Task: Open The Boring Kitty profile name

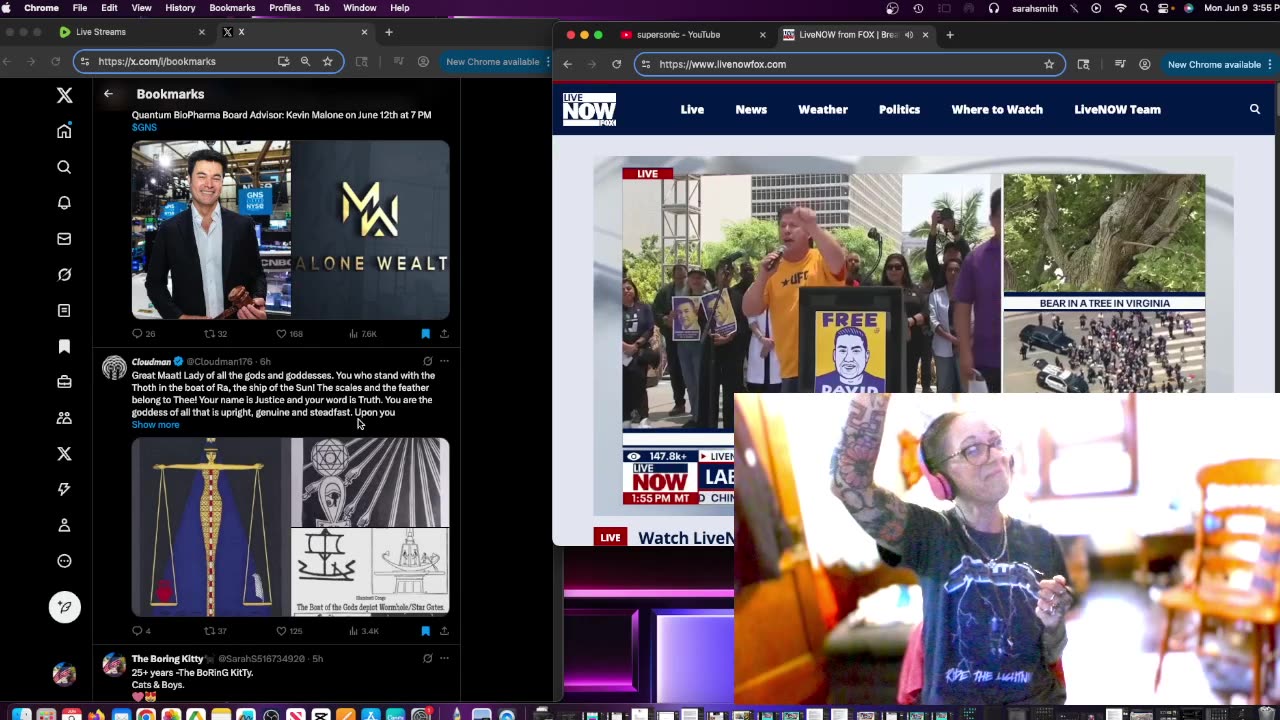Action: [167, 659]
